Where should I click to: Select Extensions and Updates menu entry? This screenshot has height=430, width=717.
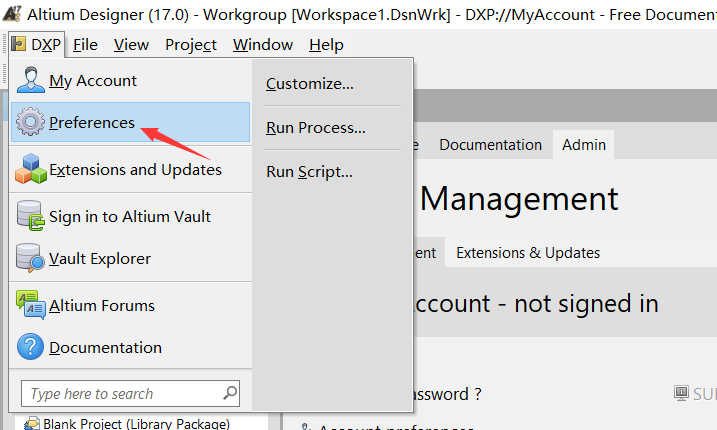[x=130, y=169]
